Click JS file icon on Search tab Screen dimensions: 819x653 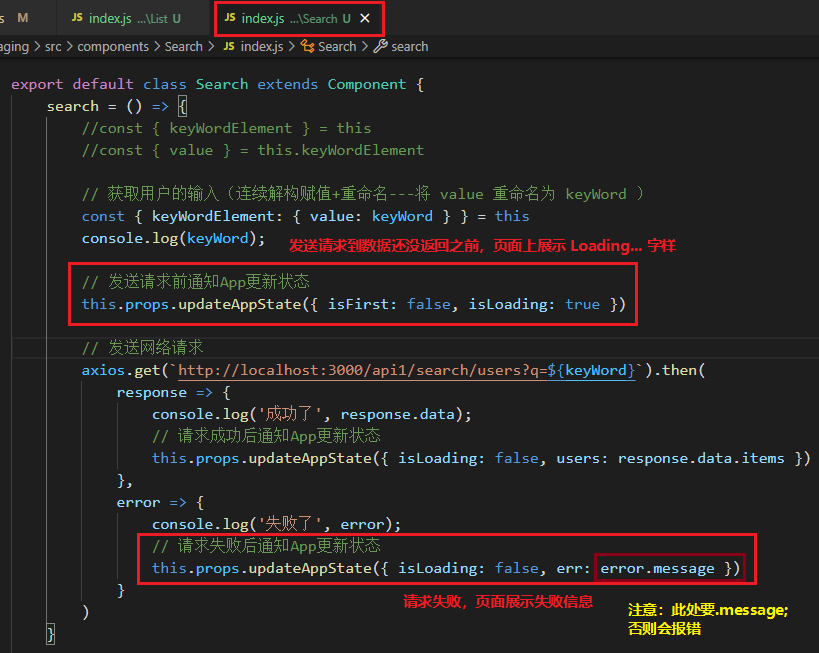pos(230,18)
